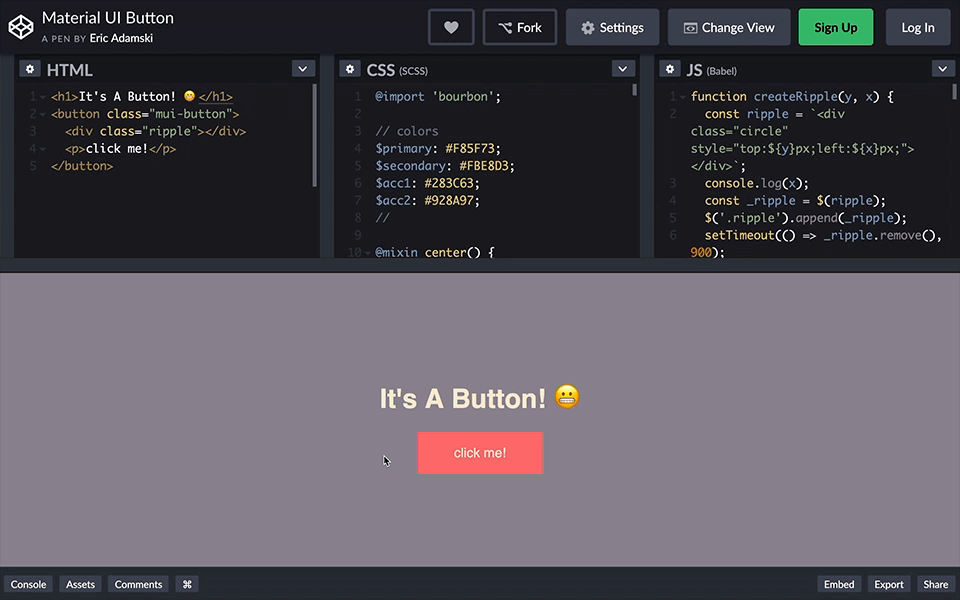Image resolution: width=960 pixels, height=600 pixels.
Task: Open JS panel settings via its gear icon
Action: [x=669, y=69]
